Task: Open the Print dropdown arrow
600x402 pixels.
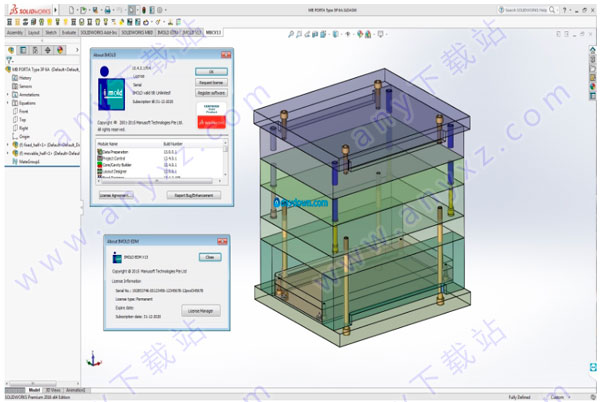Action: pyautogui.click(x=113, y=10)
